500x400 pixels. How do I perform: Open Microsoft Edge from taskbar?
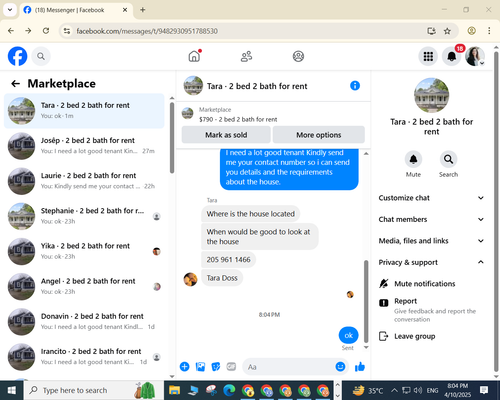pos(229,390)
